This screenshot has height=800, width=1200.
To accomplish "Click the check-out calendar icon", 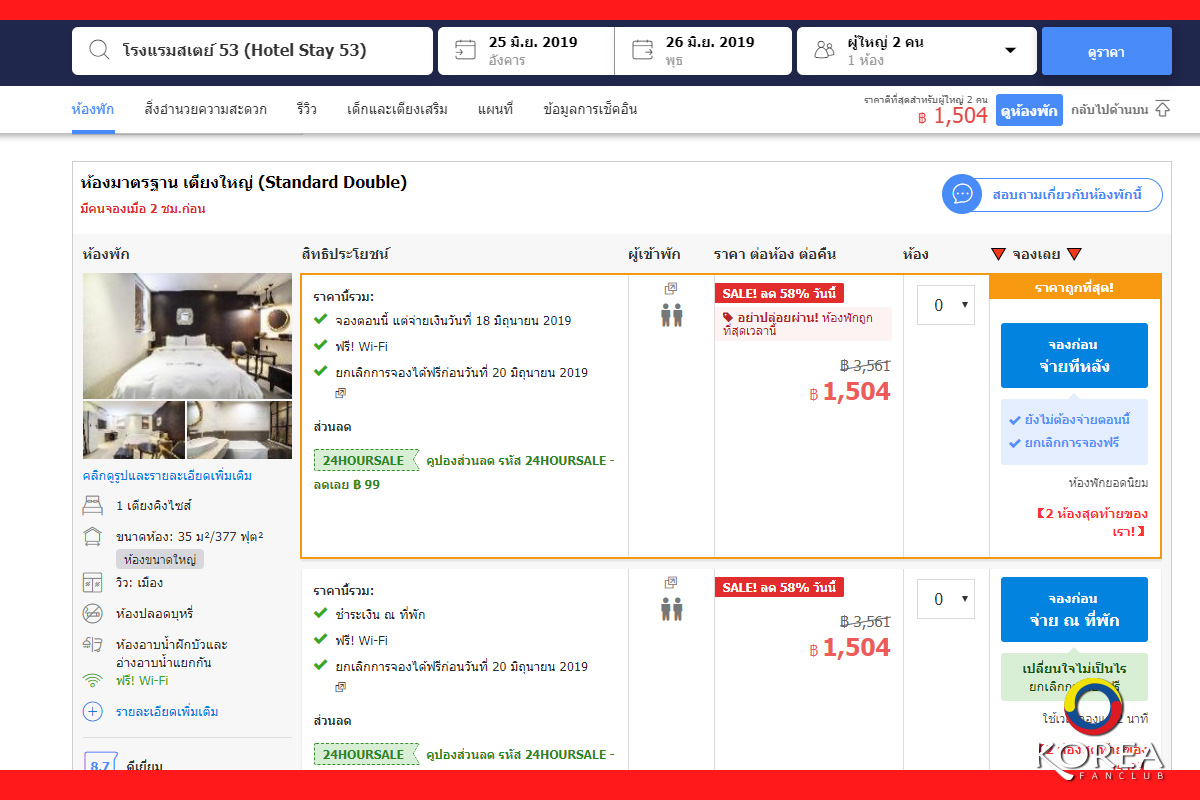I will tap(642, 50).
